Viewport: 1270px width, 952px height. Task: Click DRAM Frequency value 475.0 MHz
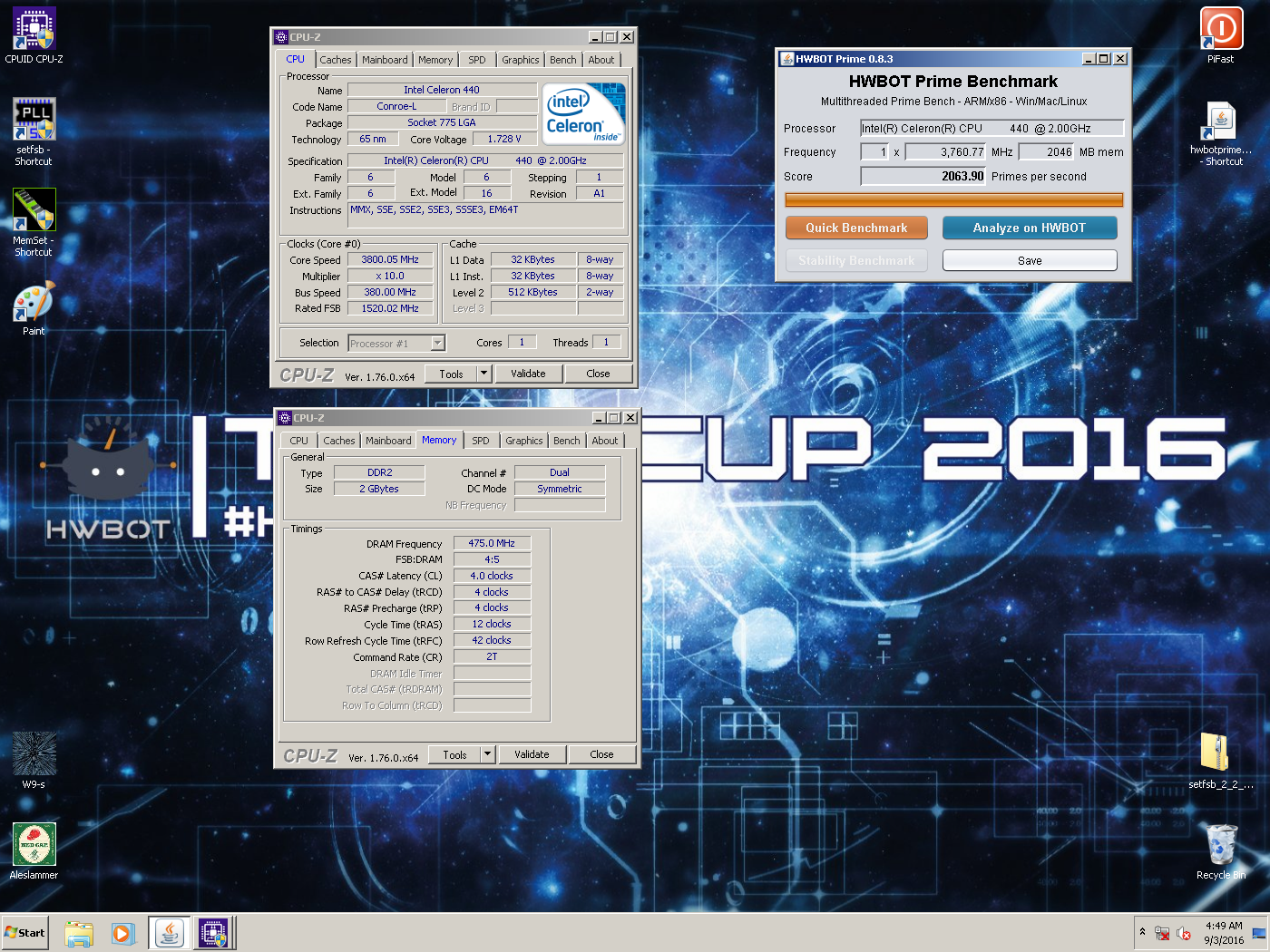tap(492, 543)
